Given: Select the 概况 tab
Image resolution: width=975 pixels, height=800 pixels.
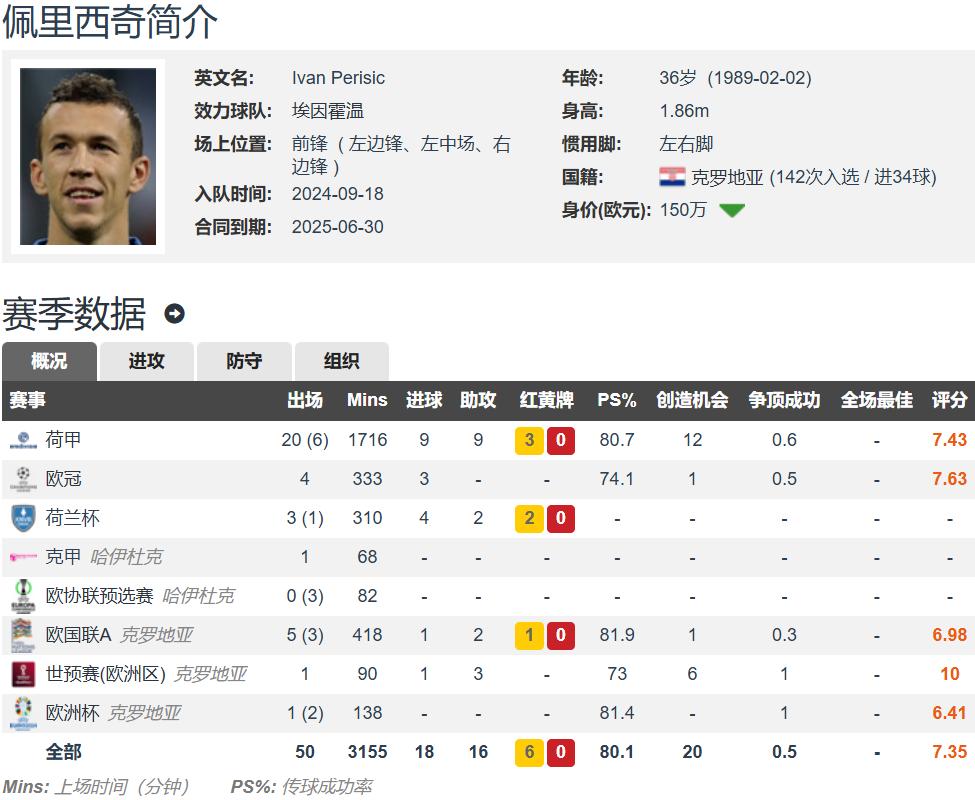Looking at the screenshot, I should tap(49, 361).
